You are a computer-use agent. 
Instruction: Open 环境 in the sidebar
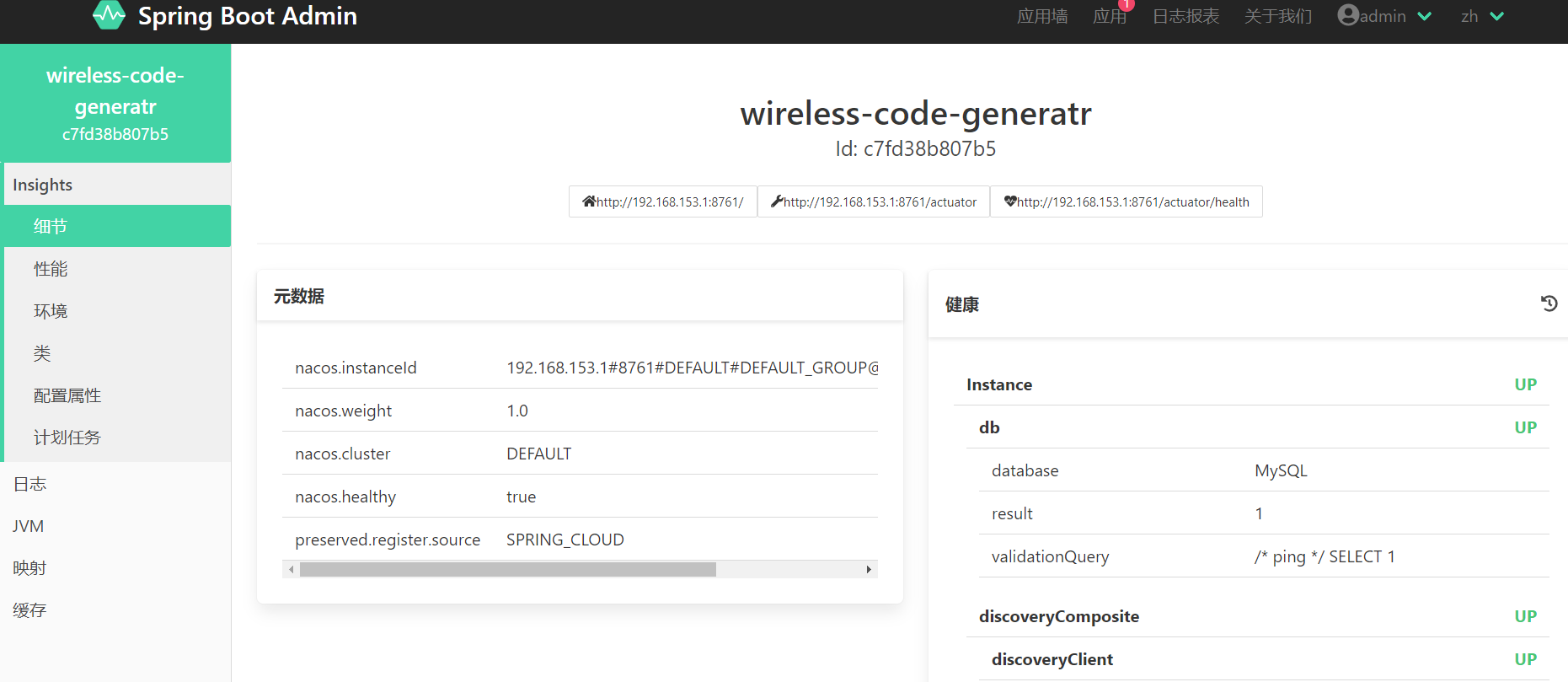tap(117, 311)
